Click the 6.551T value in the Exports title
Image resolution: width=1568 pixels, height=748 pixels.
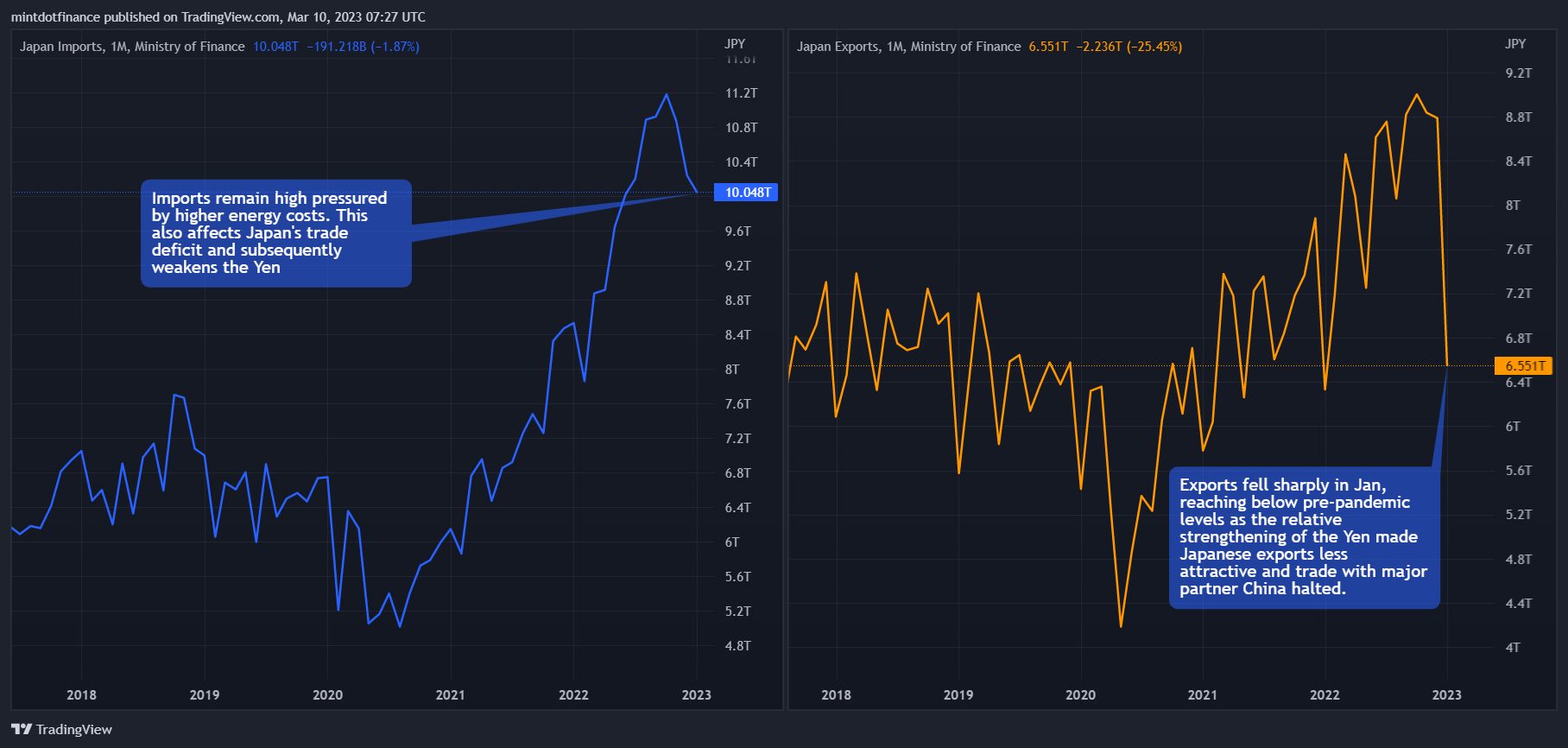(x=1048, y=47)
